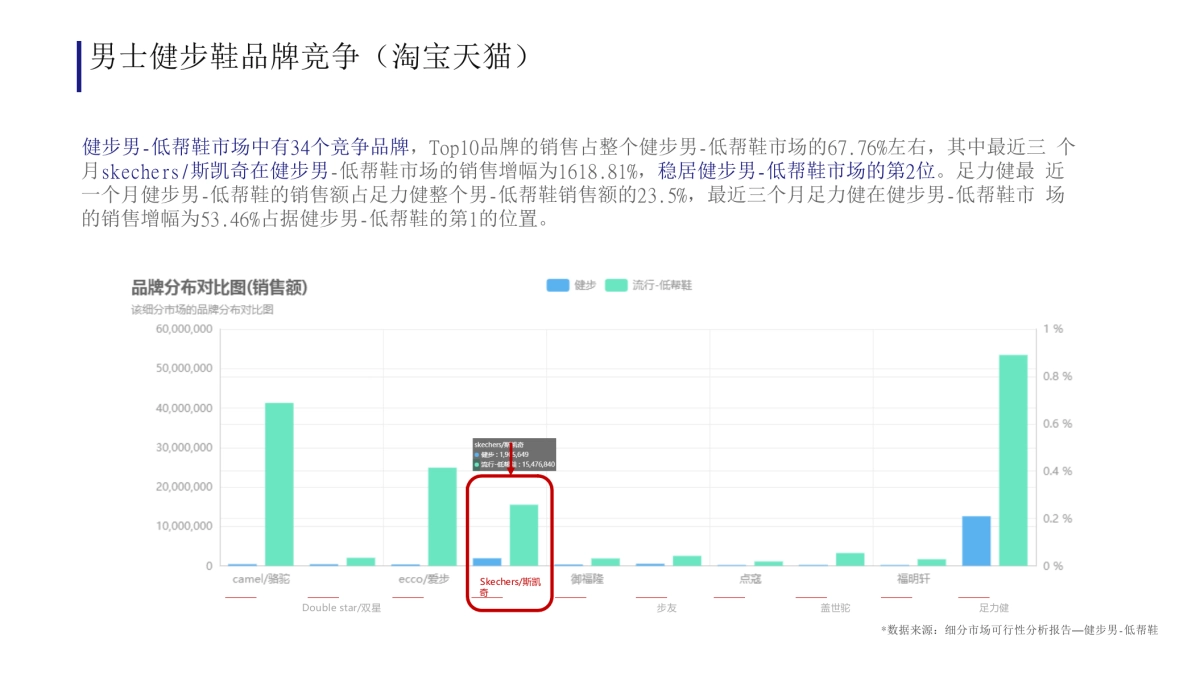Image resolution: width=1200 pixels, height=676 pixels.
Task: Click the green dot in the Skechers tooltip
Action: [x=477, y=463]
